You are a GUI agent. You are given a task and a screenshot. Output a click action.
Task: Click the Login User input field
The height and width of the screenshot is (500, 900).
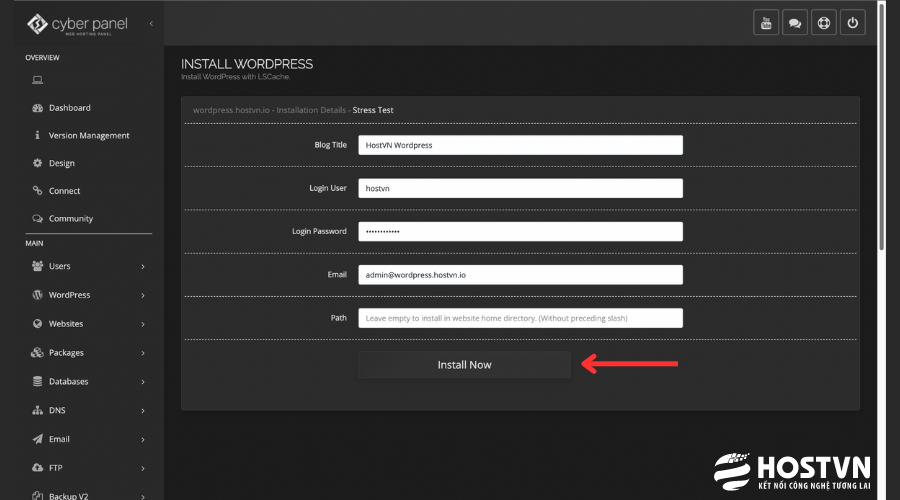point(521,188)
